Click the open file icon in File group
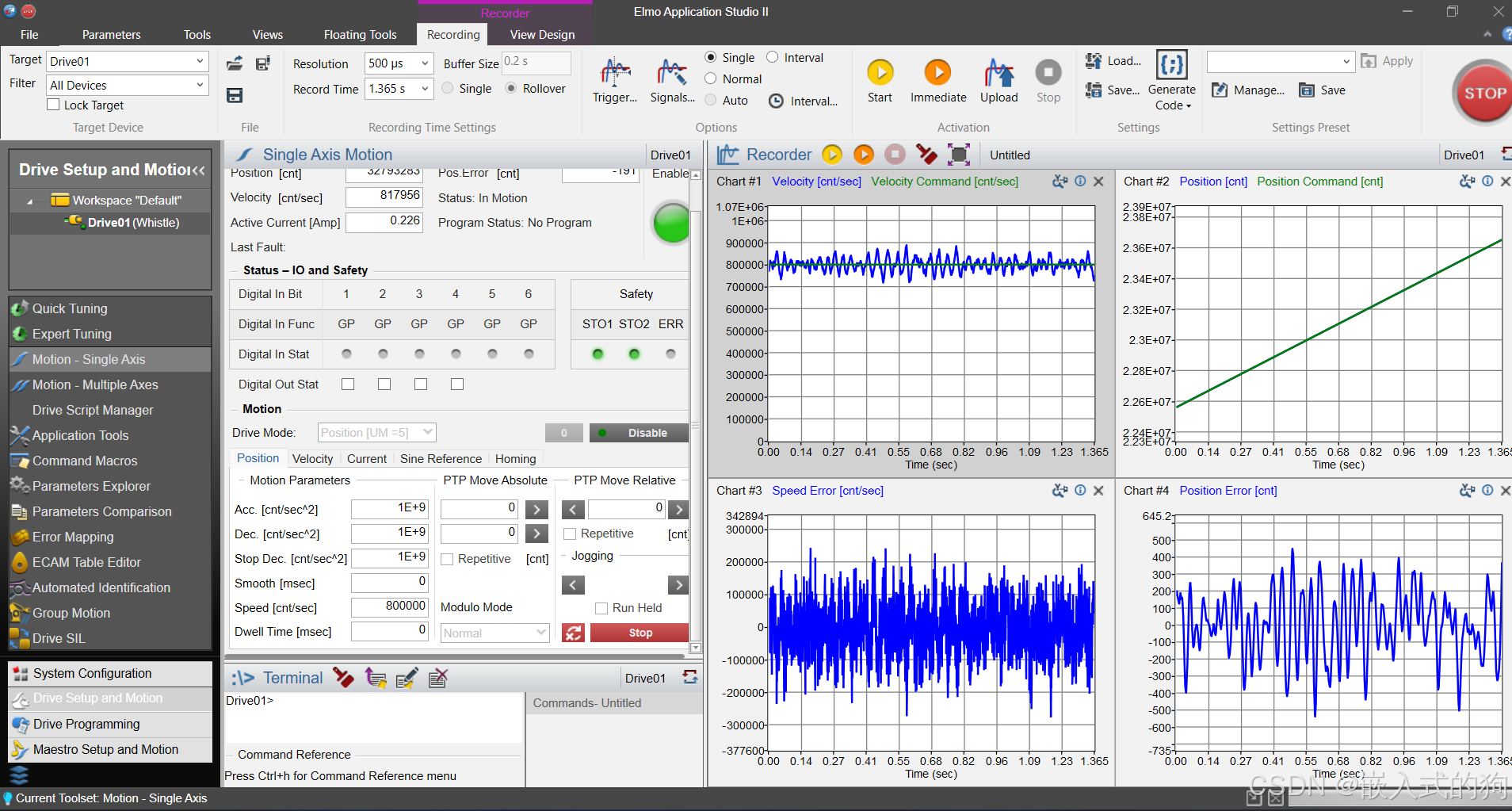The height and width of the screenshot is (811, 1512). [x=235, y=64]
